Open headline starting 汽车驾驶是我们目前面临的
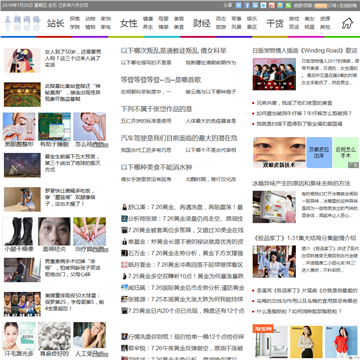360x360 pixels. coord(179,138)
